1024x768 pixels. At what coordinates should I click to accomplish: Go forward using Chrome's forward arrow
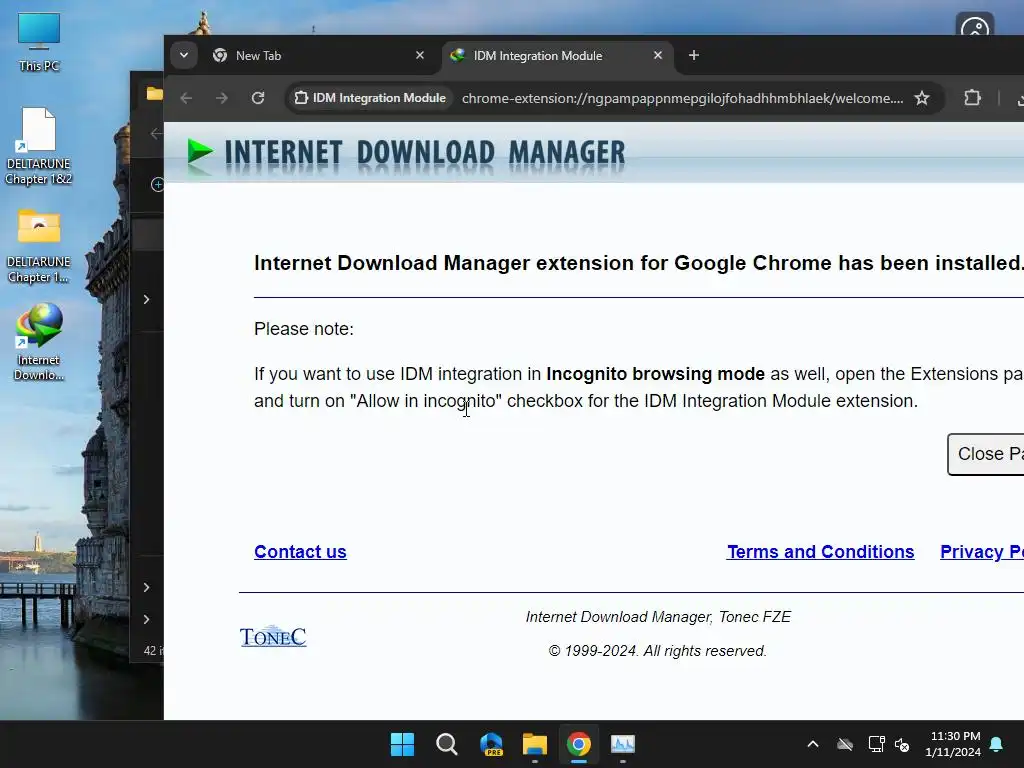click(x=222, y=98)
